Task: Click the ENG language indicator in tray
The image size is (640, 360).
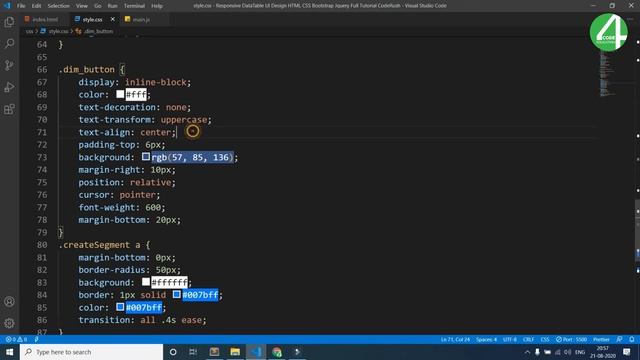Action: click(580, 352)
